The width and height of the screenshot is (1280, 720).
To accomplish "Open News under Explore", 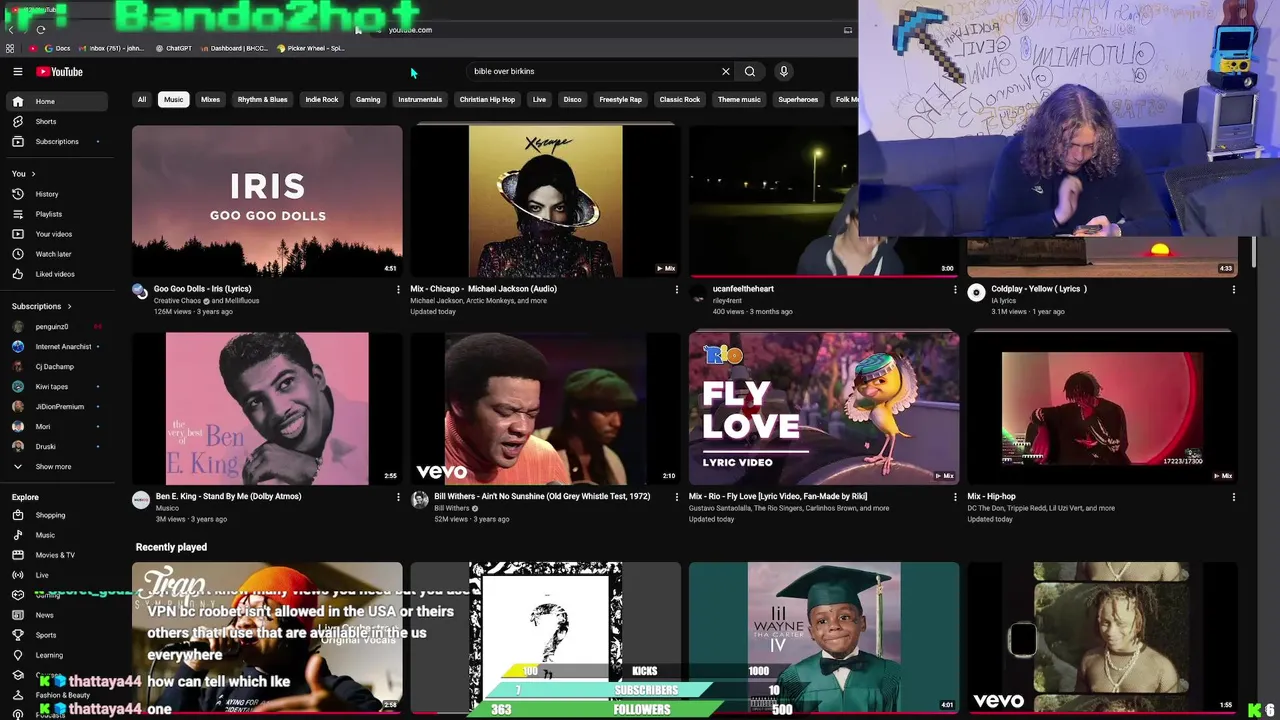I will coord(56,615).
